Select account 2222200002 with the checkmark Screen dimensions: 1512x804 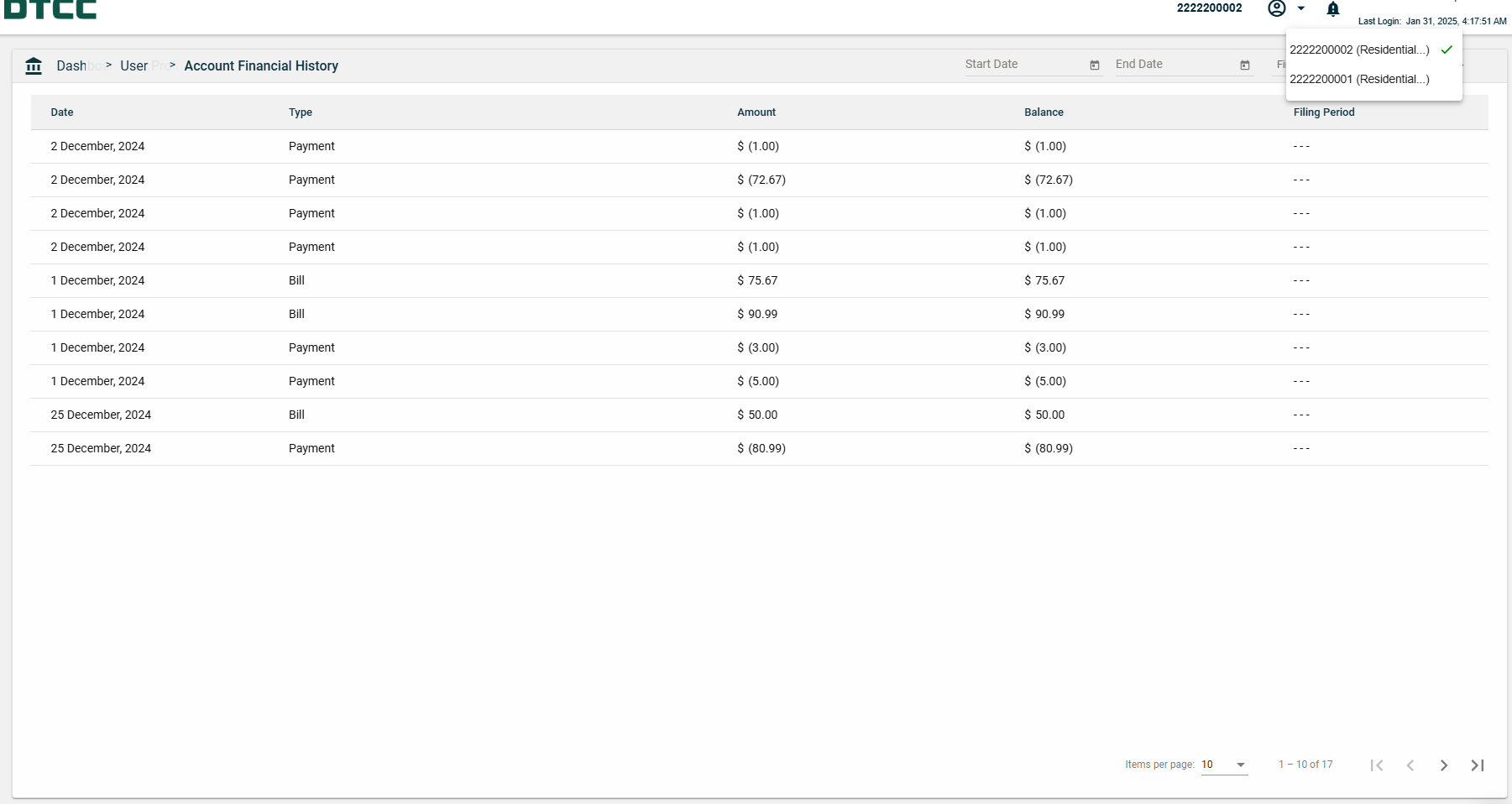point(1359,50)
